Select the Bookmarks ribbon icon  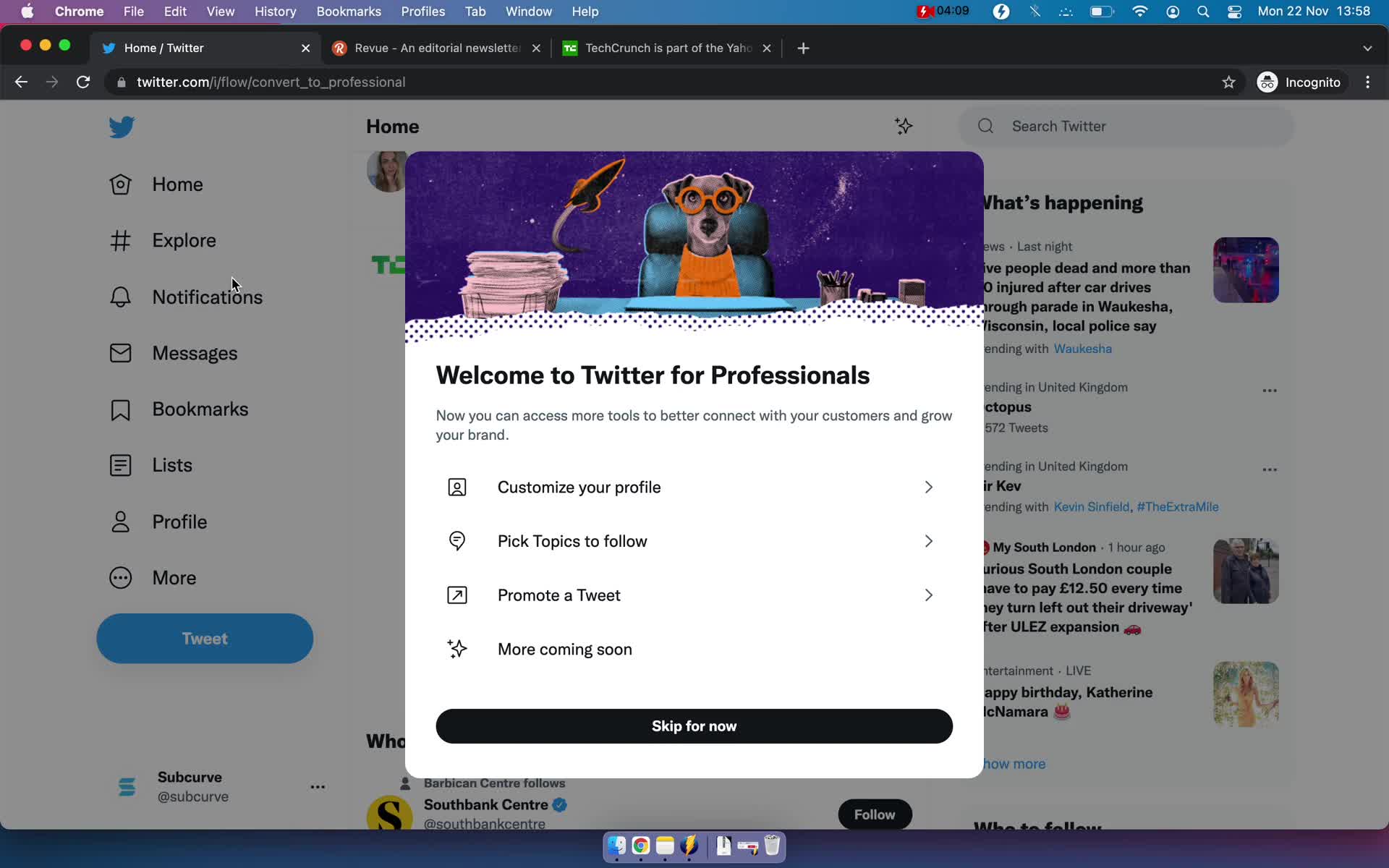[120, 408]
